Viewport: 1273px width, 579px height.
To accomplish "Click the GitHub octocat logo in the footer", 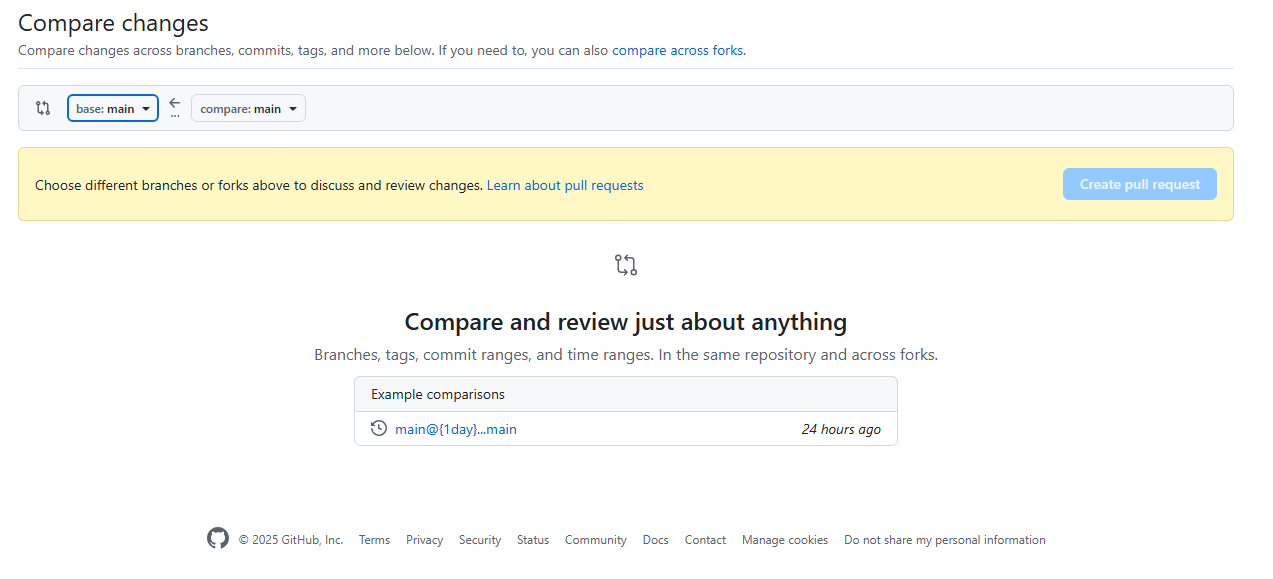I will (x=217, y=538).
